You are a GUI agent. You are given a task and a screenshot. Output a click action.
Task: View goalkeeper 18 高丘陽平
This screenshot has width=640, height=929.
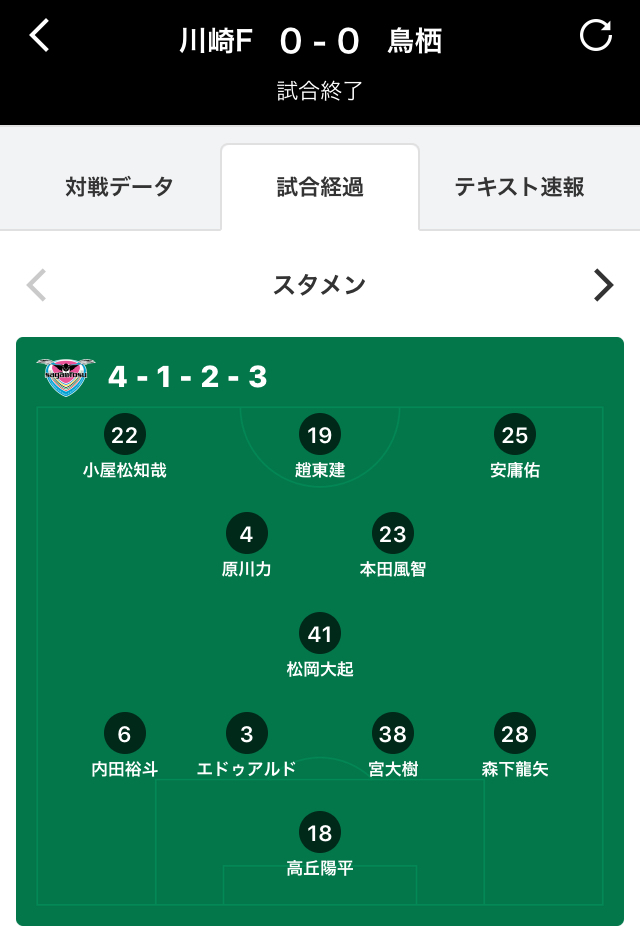320,844
